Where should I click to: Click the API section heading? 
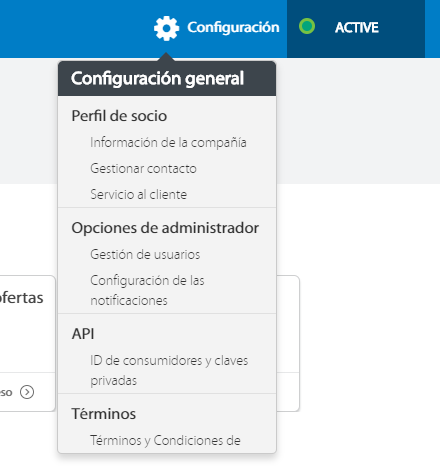(83, 334)
